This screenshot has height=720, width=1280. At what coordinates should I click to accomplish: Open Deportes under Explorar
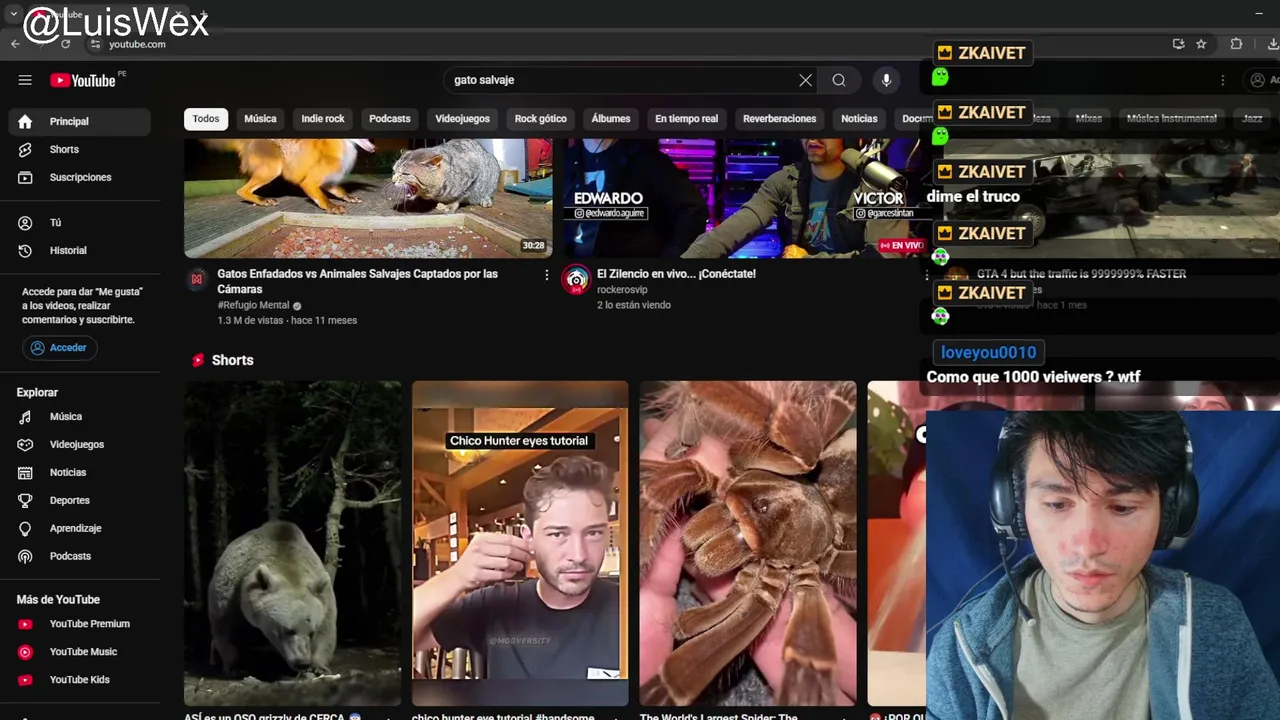tap(80, 501)
